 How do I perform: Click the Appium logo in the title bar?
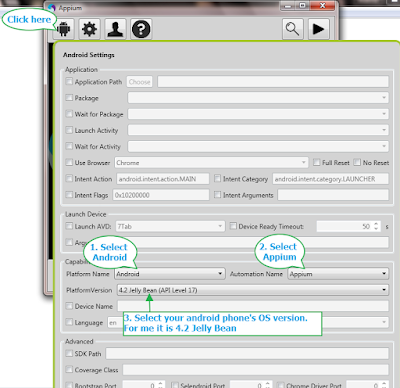pyautogui.click(x=51, y=8)
